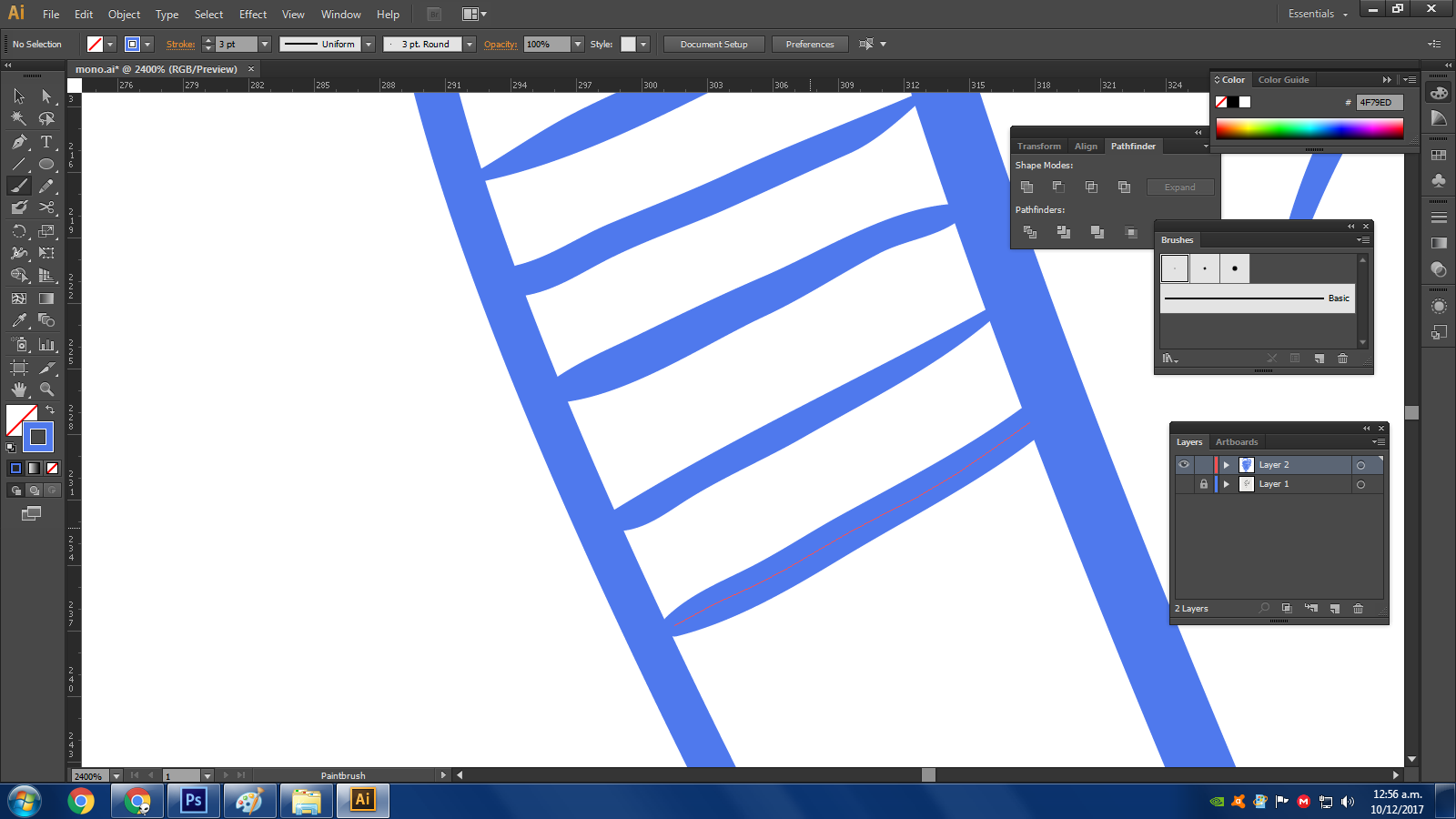Delete selected layer in Layers panel
The image size is (1456, 819).
[1358, 608]
